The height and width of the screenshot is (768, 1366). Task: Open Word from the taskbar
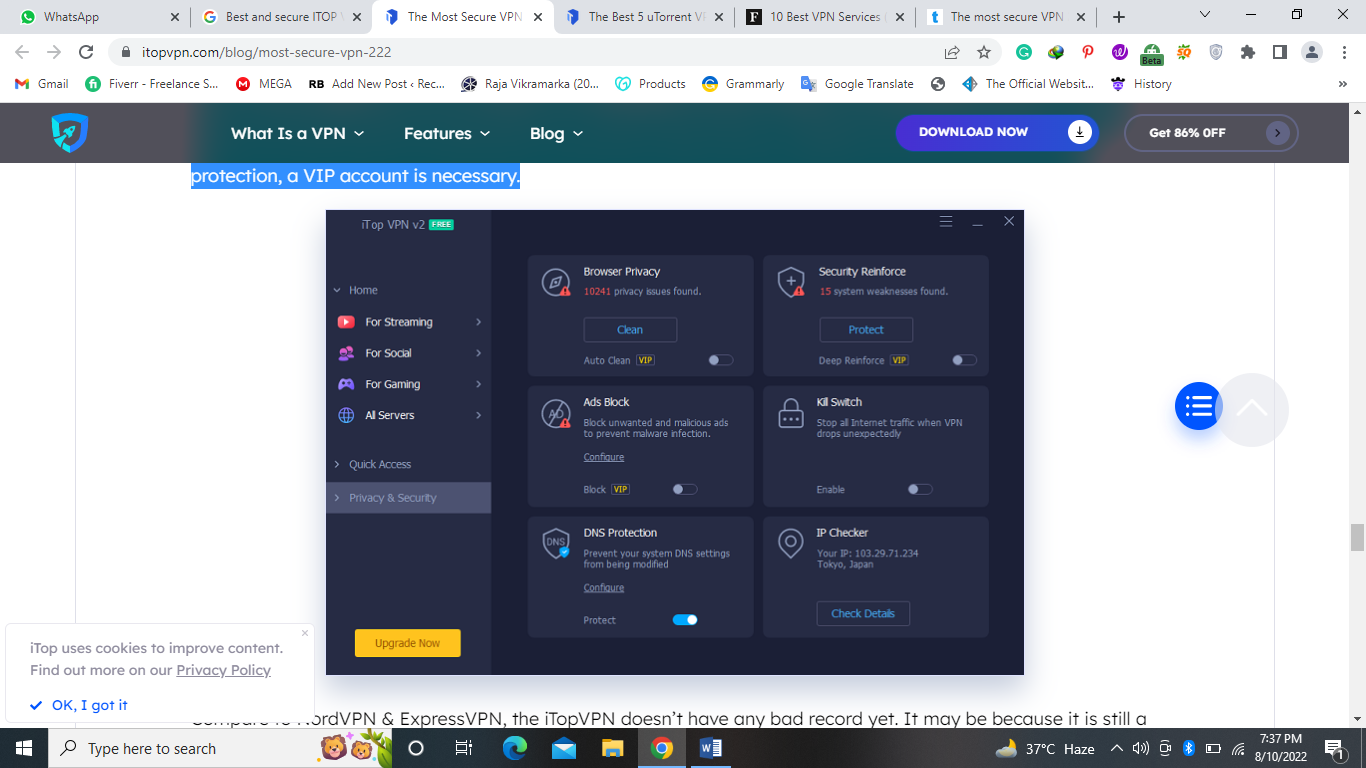[711, 748]
